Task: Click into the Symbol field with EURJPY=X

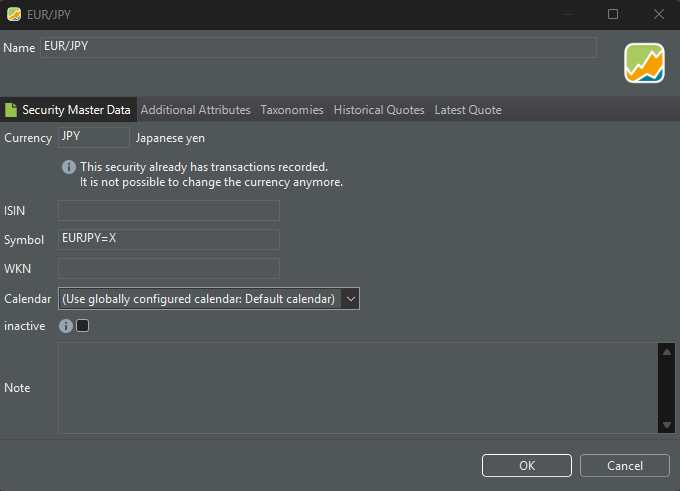Action: click(x=169, y=239)
